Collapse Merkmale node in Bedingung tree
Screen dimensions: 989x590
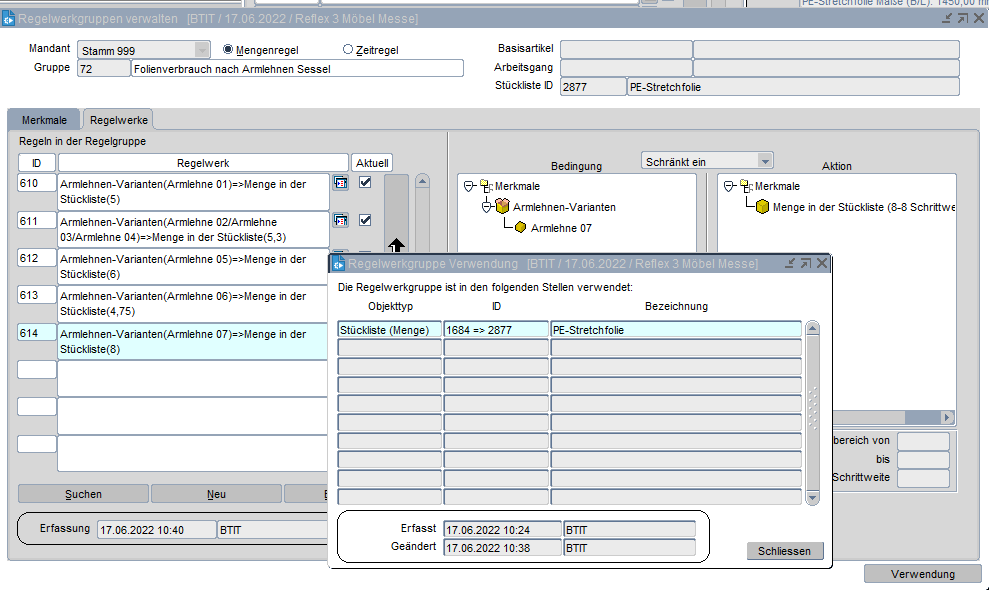tap(469, 186)
